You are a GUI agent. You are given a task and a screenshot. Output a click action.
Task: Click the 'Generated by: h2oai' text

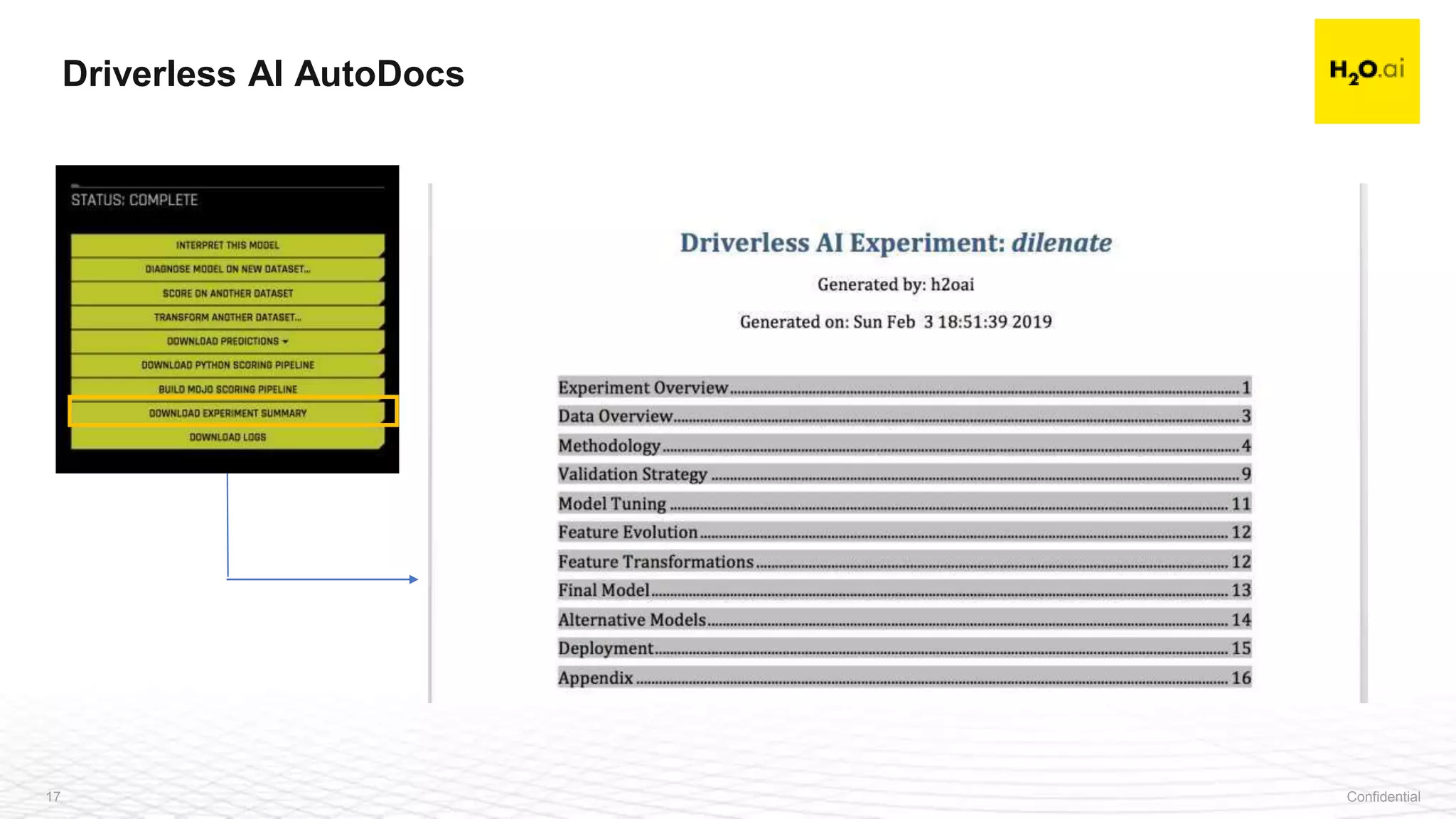[x=896, y=284]
